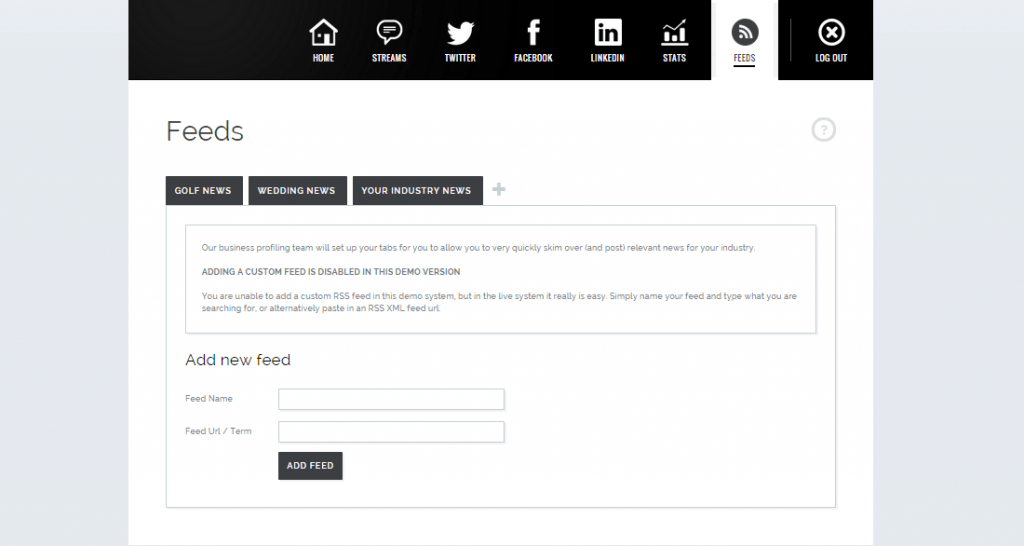
Task: Switch to Your Industry News tab
Action: pyautogui.click(x=417, y=191)
